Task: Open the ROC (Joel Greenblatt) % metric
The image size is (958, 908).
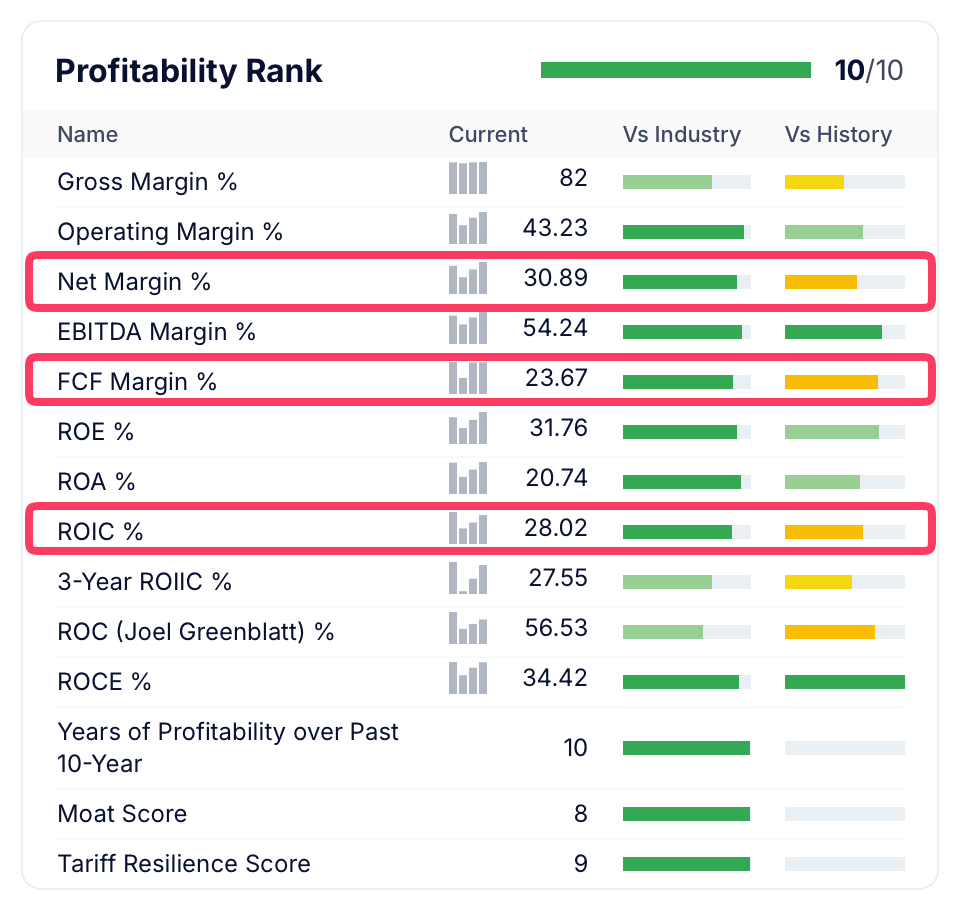Action: 196,632
